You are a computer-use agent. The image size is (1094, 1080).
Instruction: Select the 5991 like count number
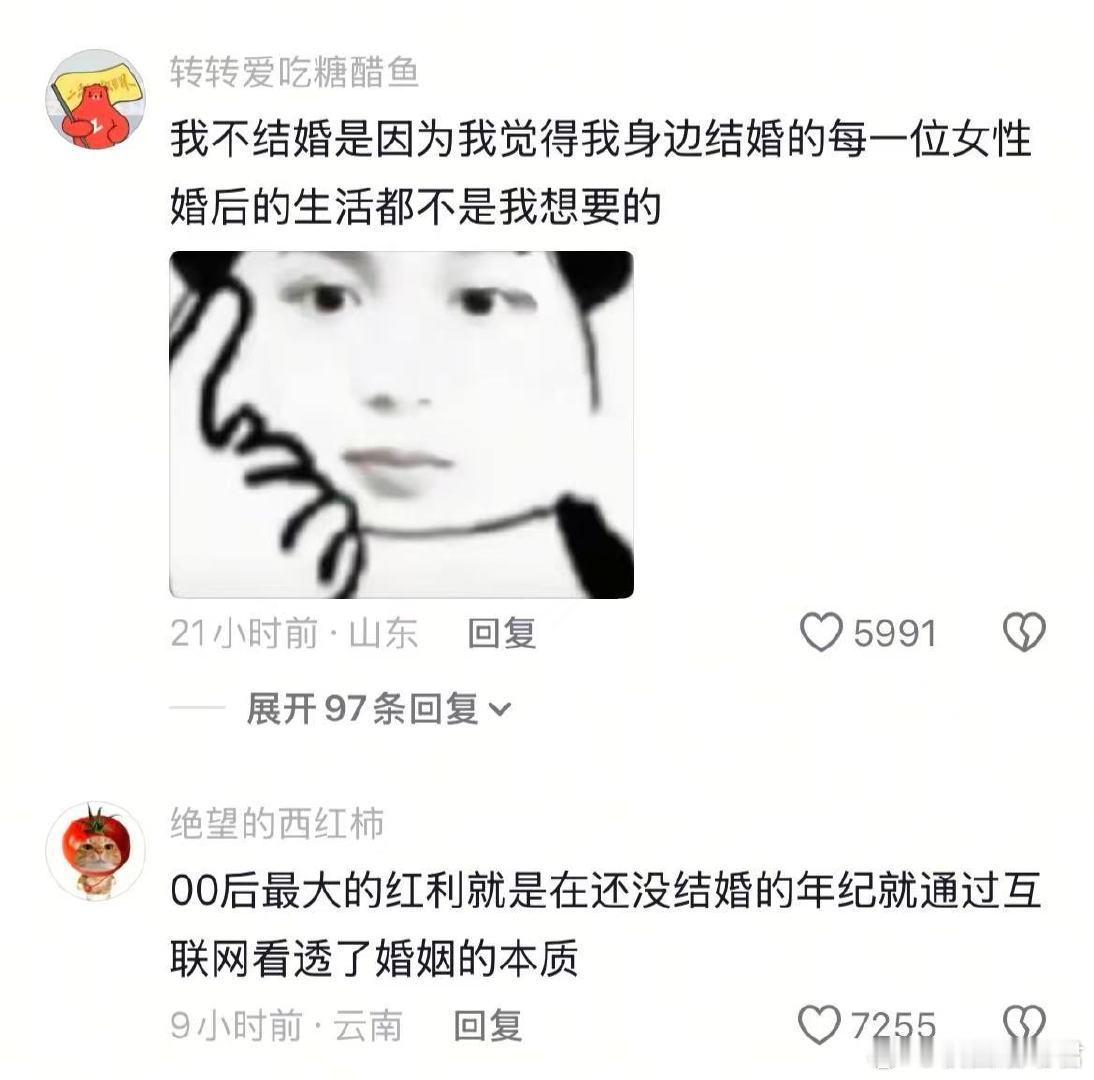coord(894,633)
